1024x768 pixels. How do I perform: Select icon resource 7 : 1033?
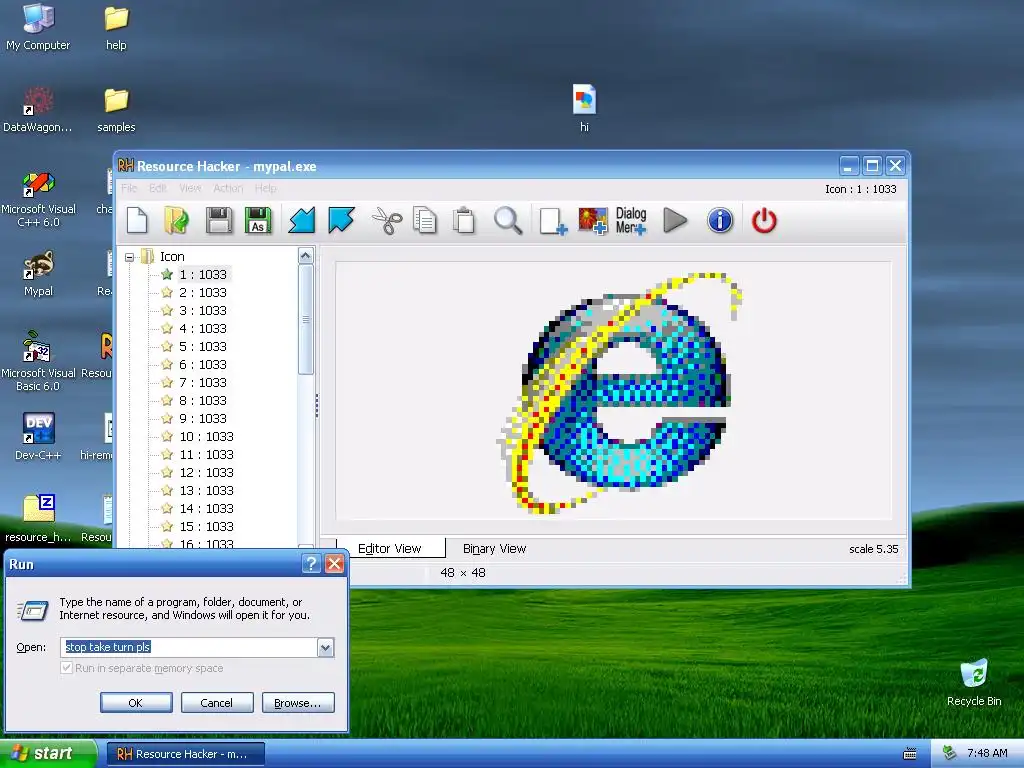click(x=203, y=382)
